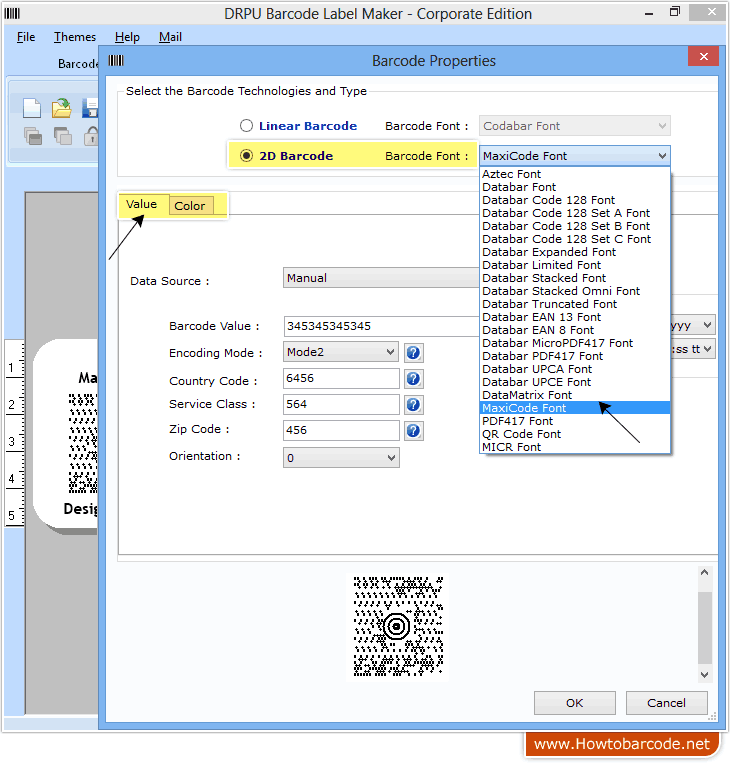Choose Databar Code 128 Font option
The image size is (730, 763).
[575, 200]
